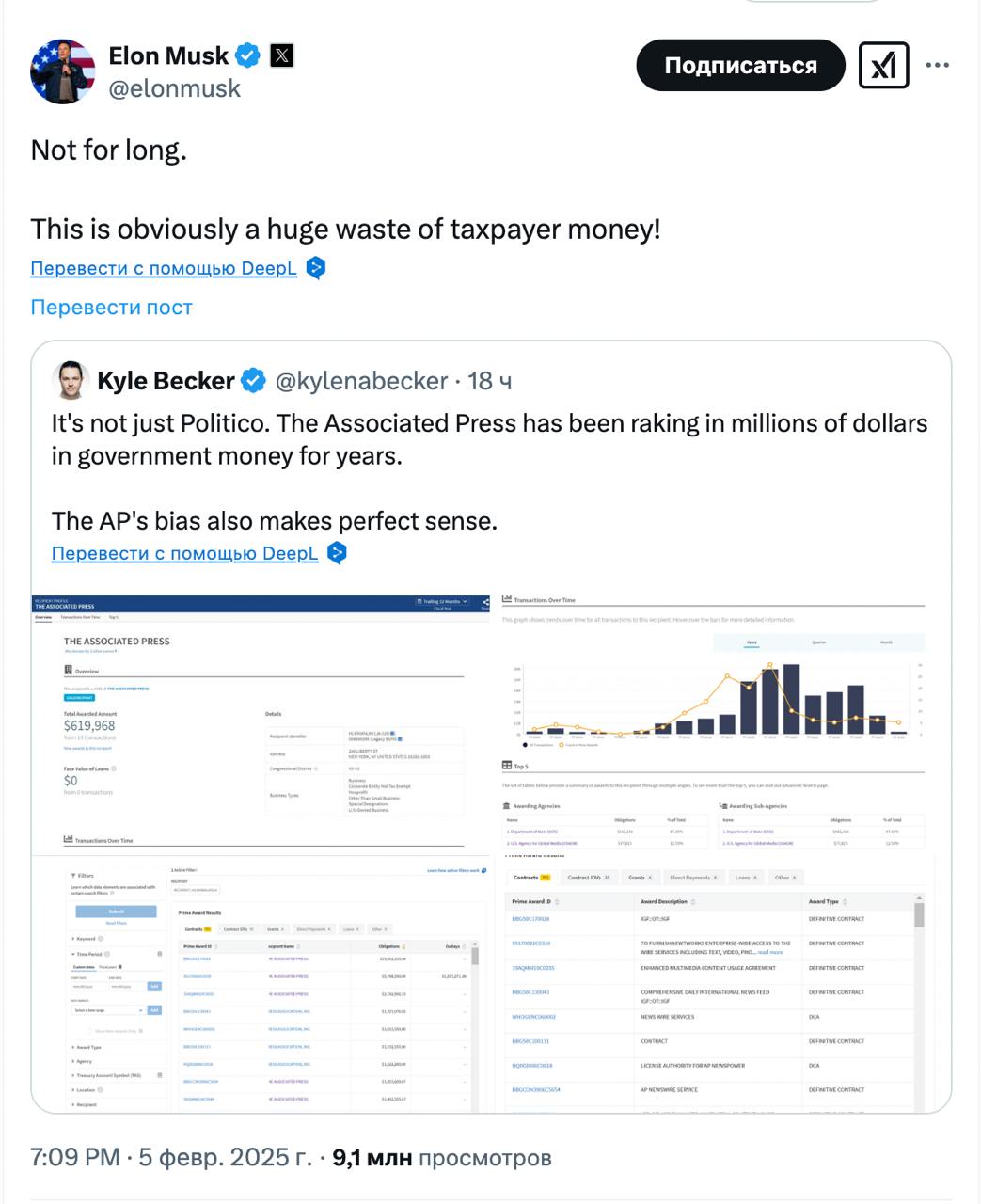This screenshot has height=1204, width=981.
Task: Open the @kylenabecker handle link
Action: click(361, 381)
